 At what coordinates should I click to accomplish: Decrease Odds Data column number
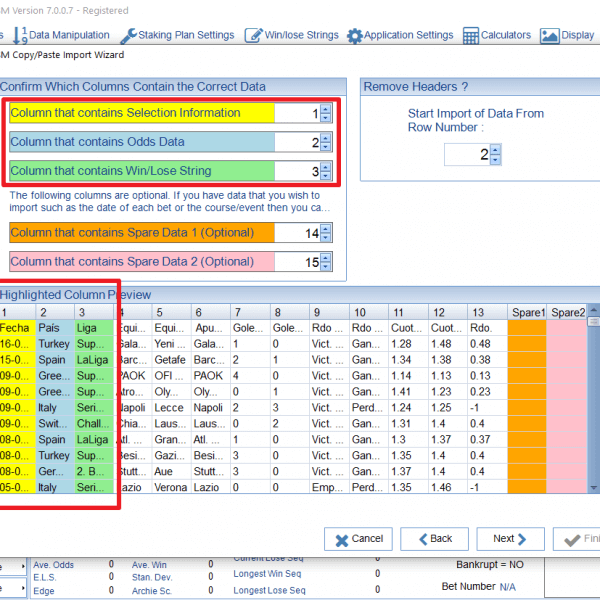pyautogui.click(x=326, y=147)
